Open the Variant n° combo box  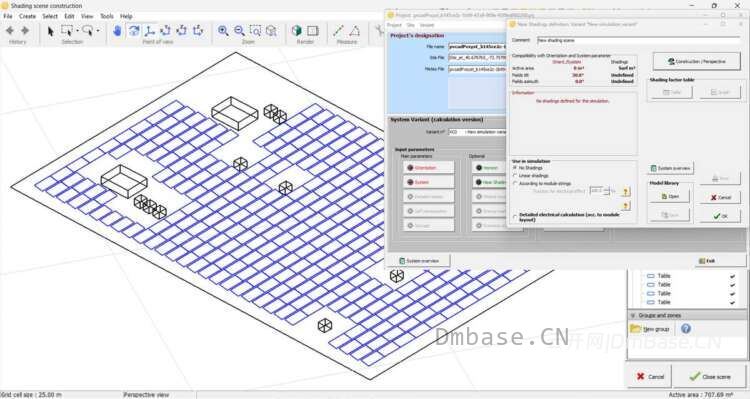(x=477, y=132)
